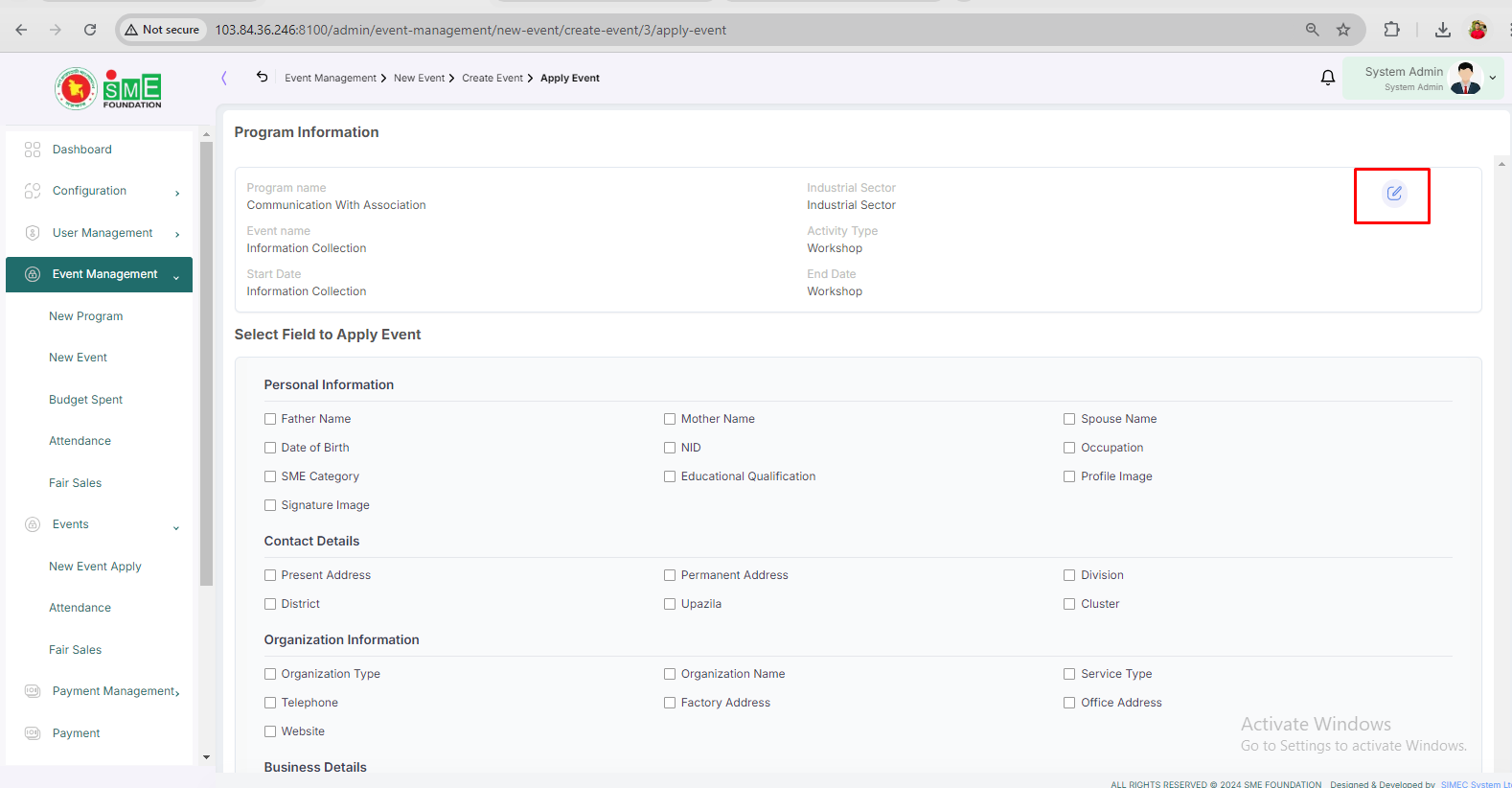Go to Create Event breadcrumb link
The image size is (1512, 788).
(x=493, y=79)
